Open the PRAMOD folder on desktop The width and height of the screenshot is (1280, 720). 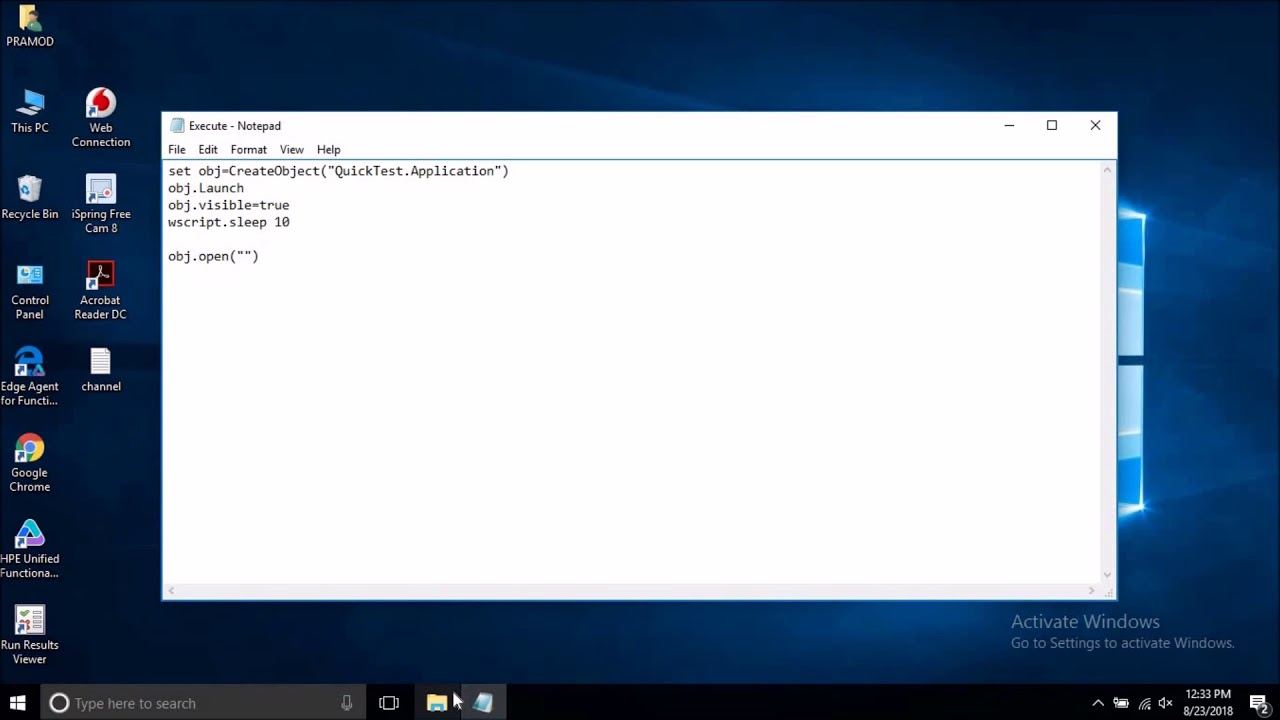(x=29, y=25)
